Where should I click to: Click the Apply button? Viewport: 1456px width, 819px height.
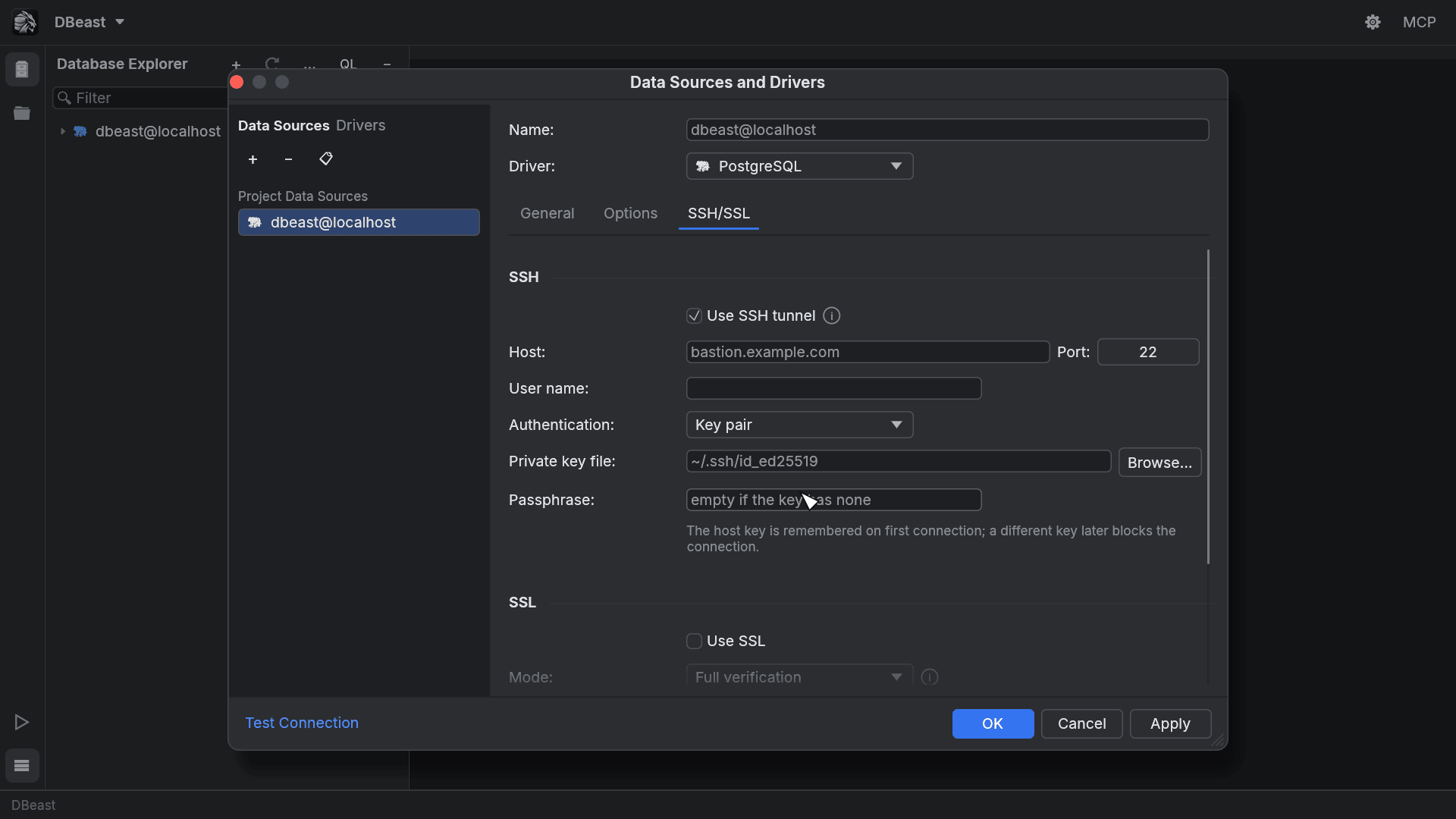point(1170,723)
